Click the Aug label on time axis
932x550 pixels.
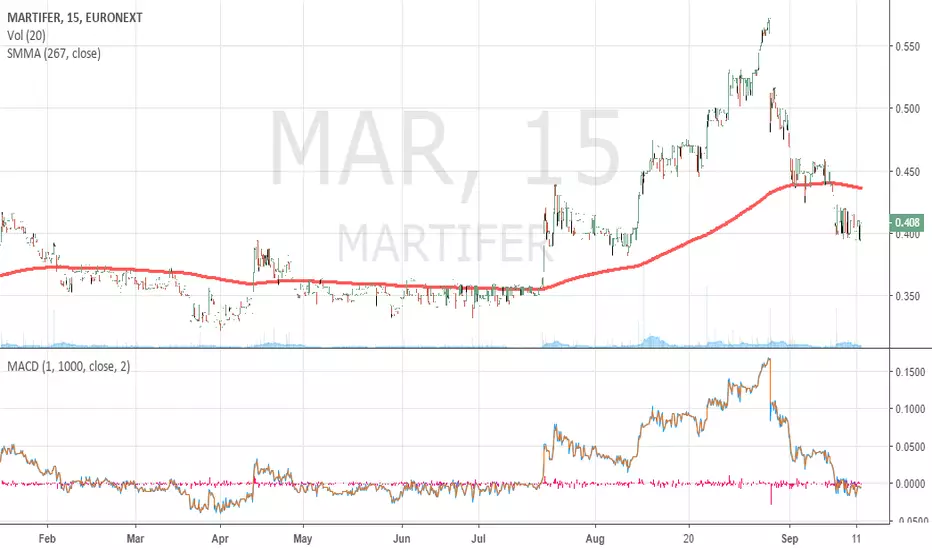(594, 539)
